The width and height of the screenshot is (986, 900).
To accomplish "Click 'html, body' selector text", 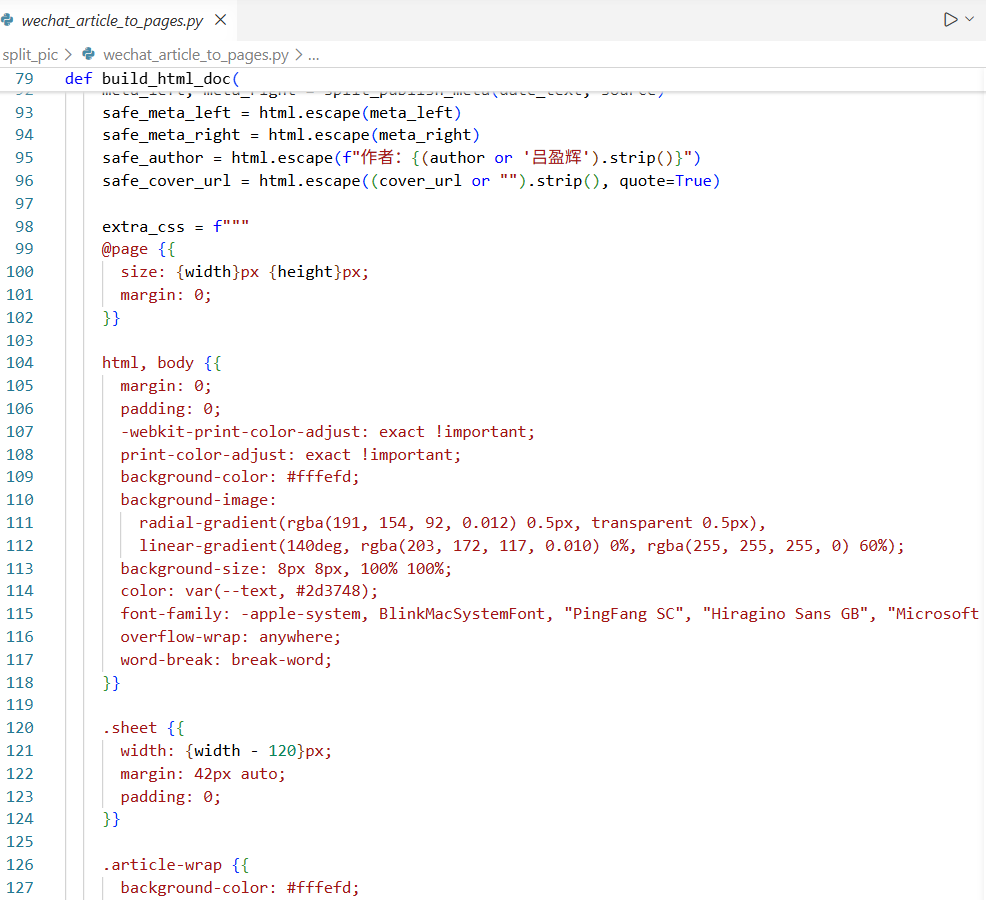I will click(148, 363).
